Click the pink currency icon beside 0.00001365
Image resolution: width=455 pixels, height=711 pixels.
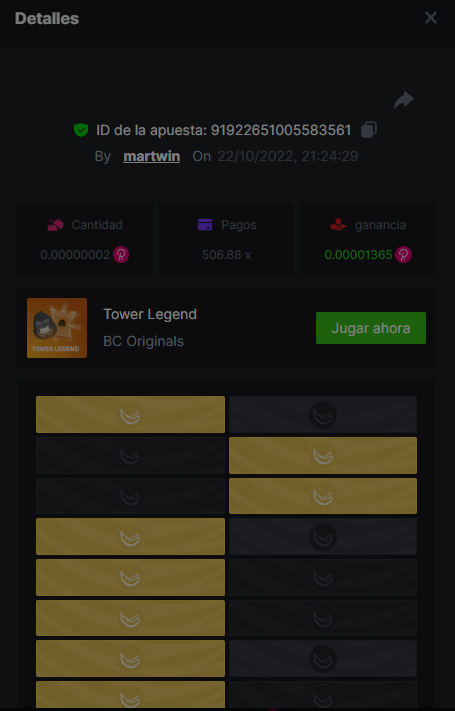(403, 254)
